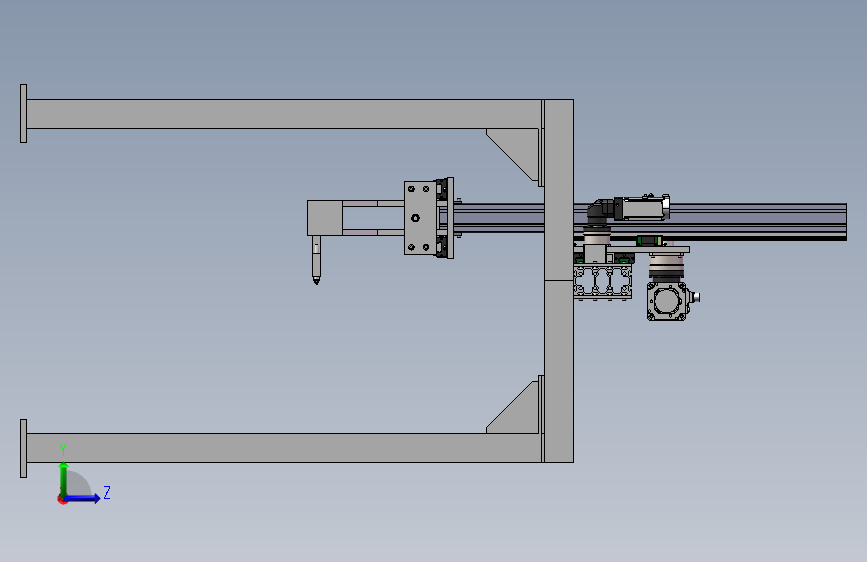This screenshot has width=867, height=562.
Task: Select the long horizontal linear rail extrusion
Action: pyautogui.click(x=650, y=221)
